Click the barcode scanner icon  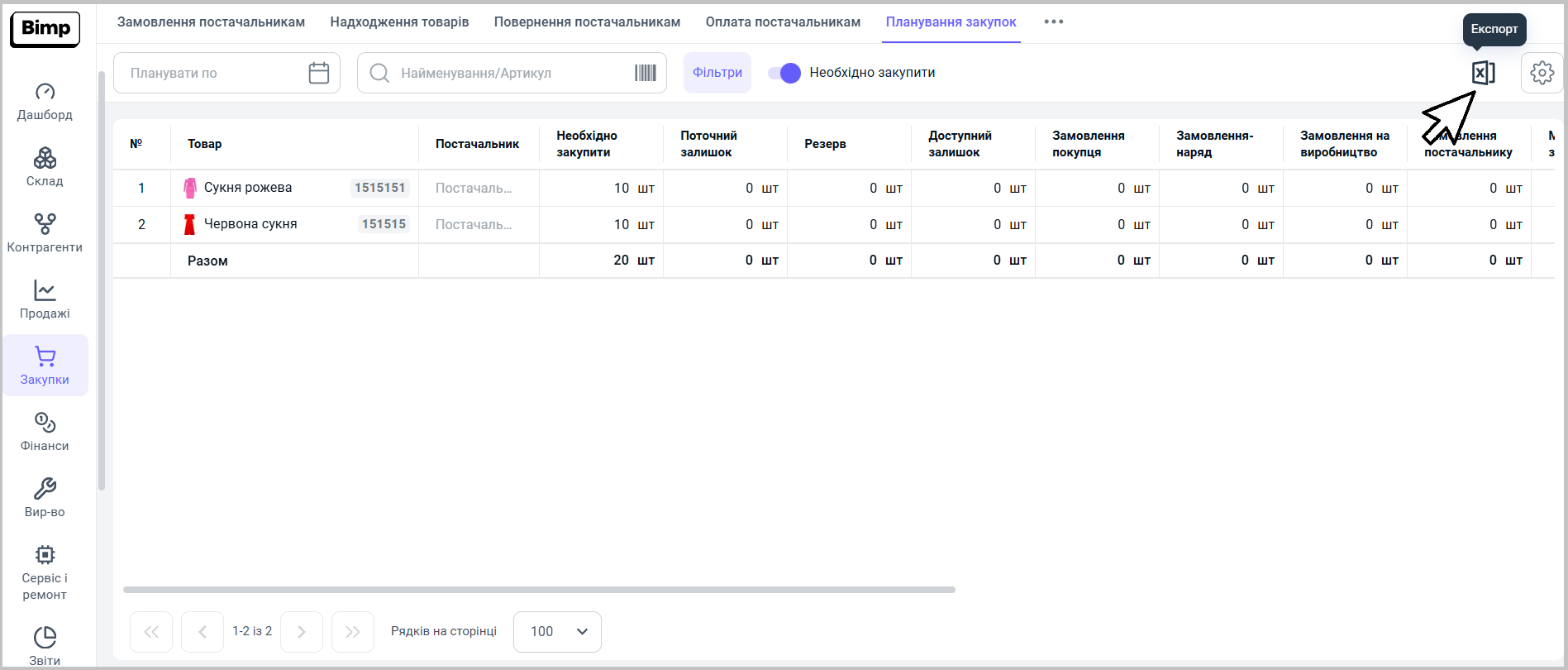click(645, 73)
